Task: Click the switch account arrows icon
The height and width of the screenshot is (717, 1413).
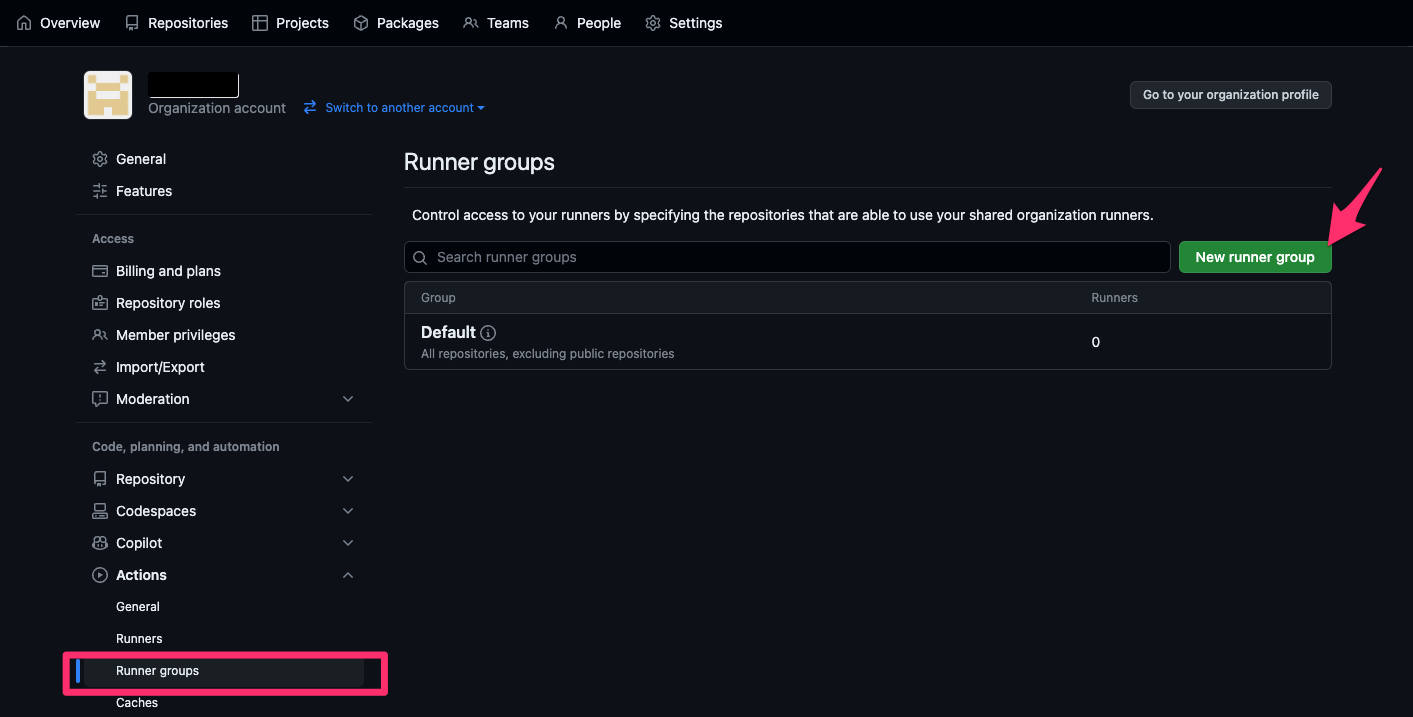Action: tap(310, 107)
